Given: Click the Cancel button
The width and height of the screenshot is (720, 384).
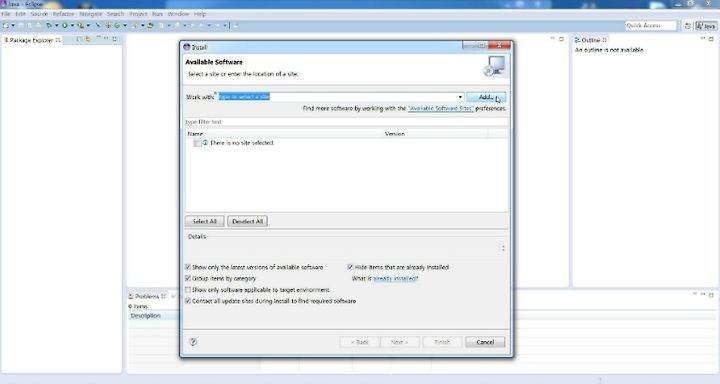Looking at the screenshot, I should click(x=485, y=342).
